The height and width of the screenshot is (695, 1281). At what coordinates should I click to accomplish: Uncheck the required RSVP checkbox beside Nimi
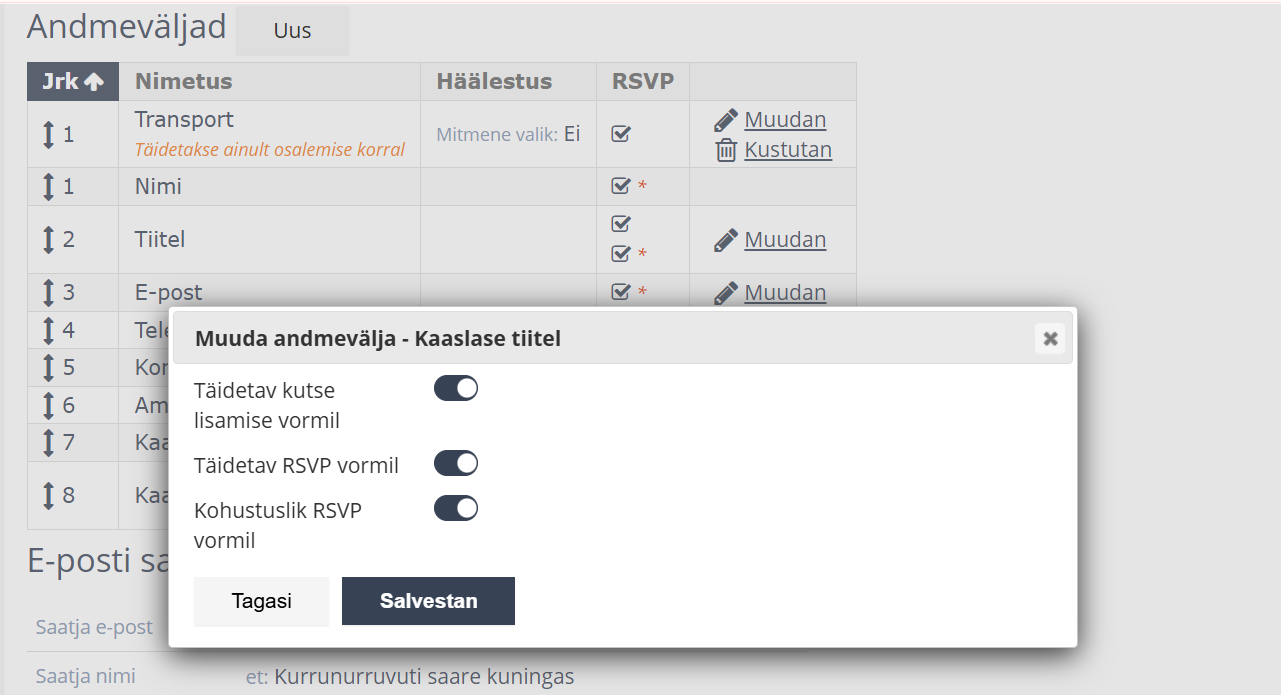[619, 185]
